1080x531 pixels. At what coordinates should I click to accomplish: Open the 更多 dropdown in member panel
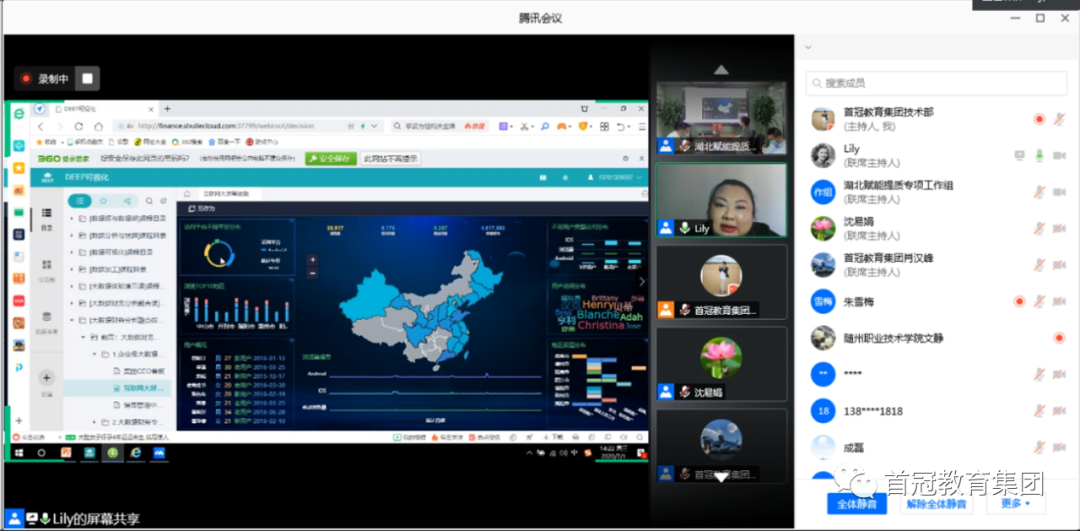tap(1016, 503)
